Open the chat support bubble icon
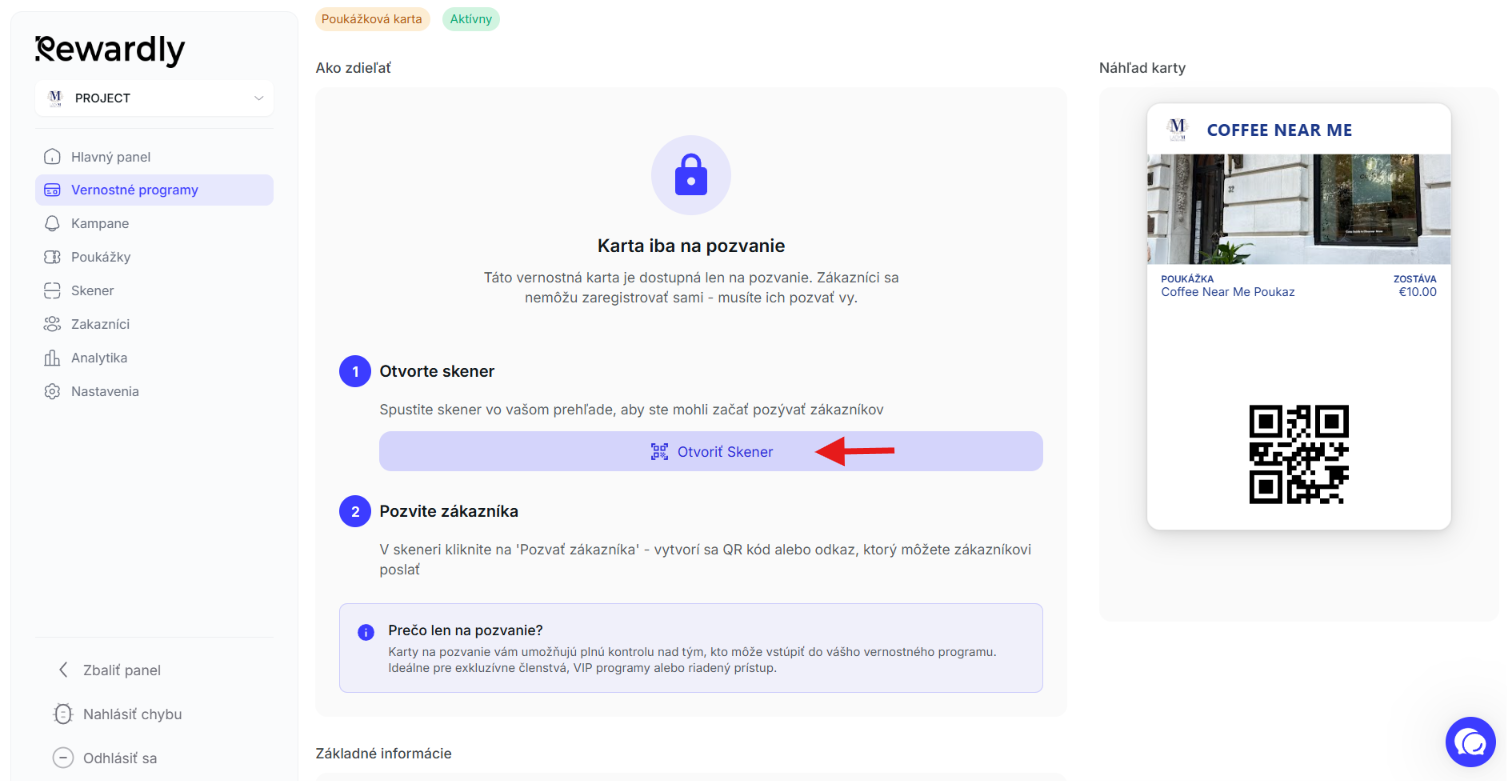This screenshot has width=1507, height=781. tap(1471, 742)
